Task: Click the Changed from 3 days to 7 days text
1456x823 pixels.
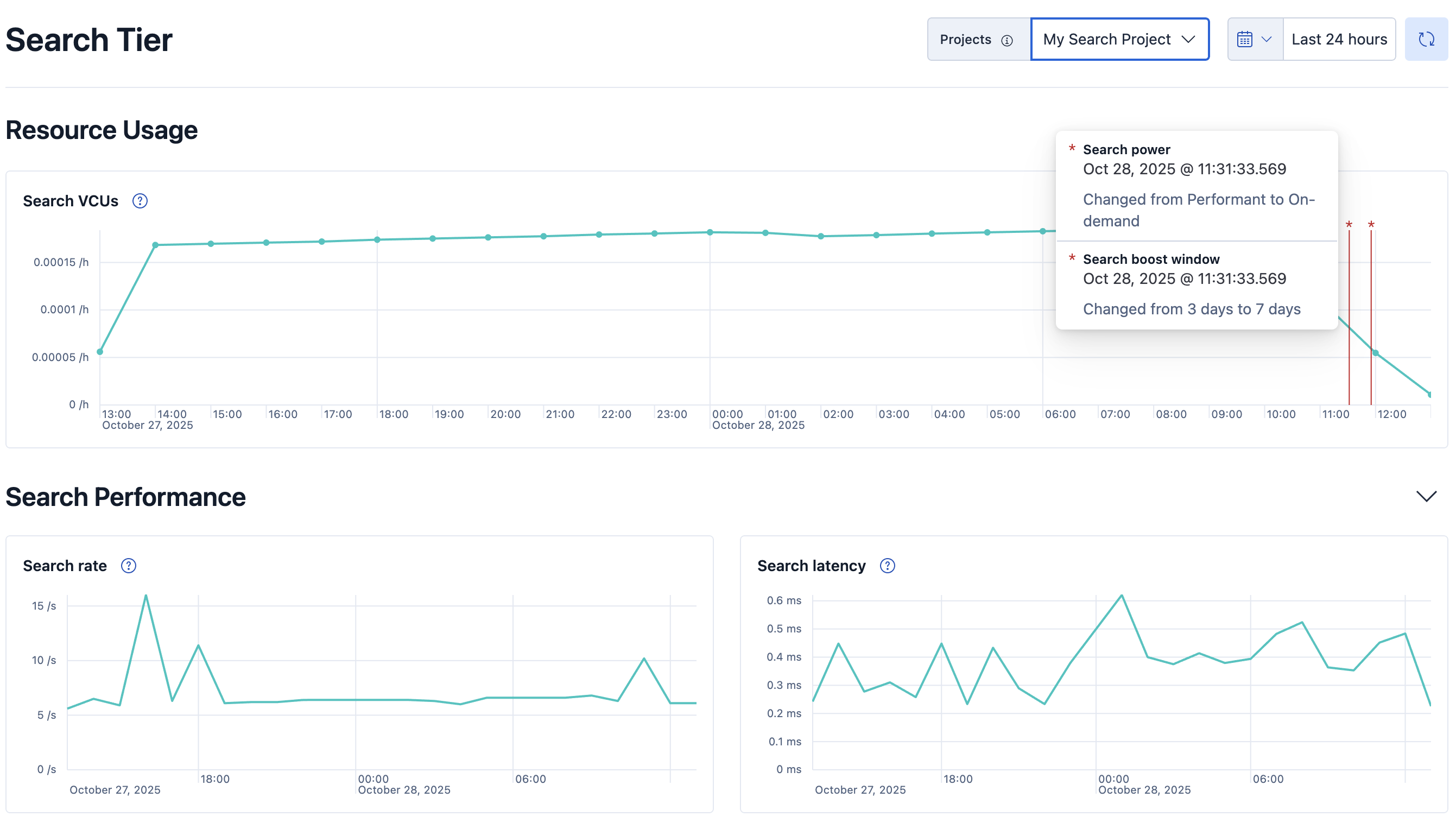Action: (x=1192, y=308)
